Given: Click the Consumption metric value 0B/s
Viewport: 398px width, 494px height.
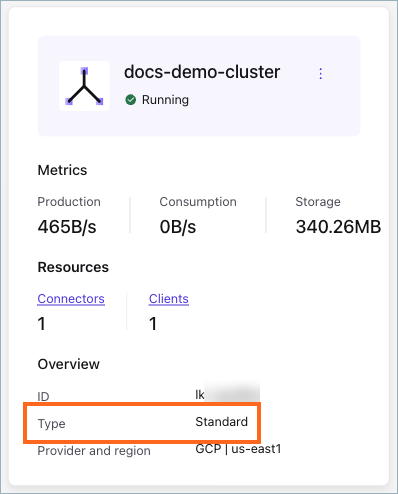Looking at the screenshot, I should 178,227.
